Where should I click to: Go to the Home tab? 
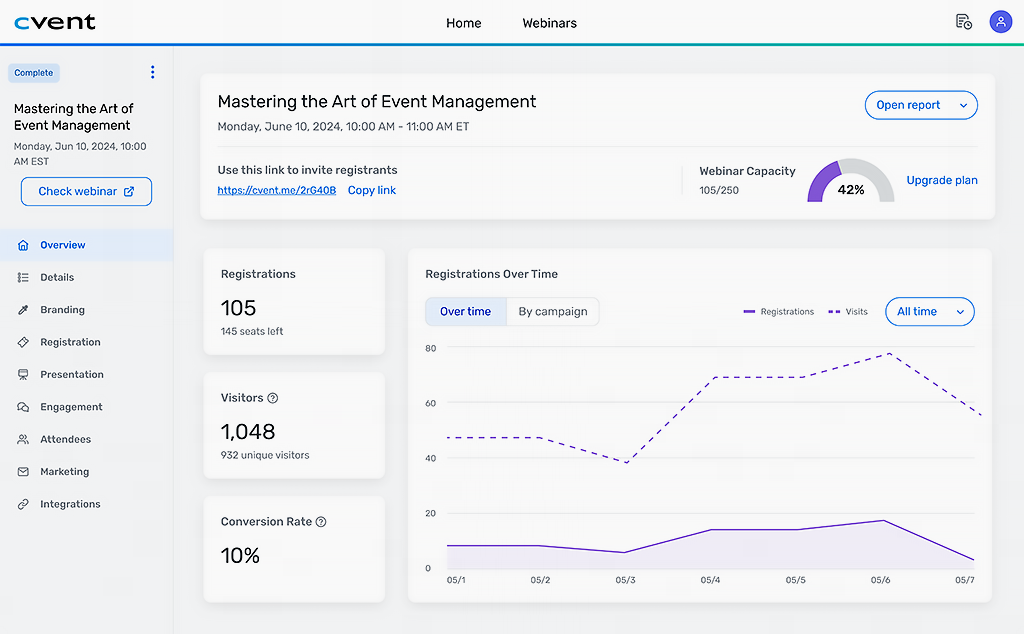click(464, 23)
